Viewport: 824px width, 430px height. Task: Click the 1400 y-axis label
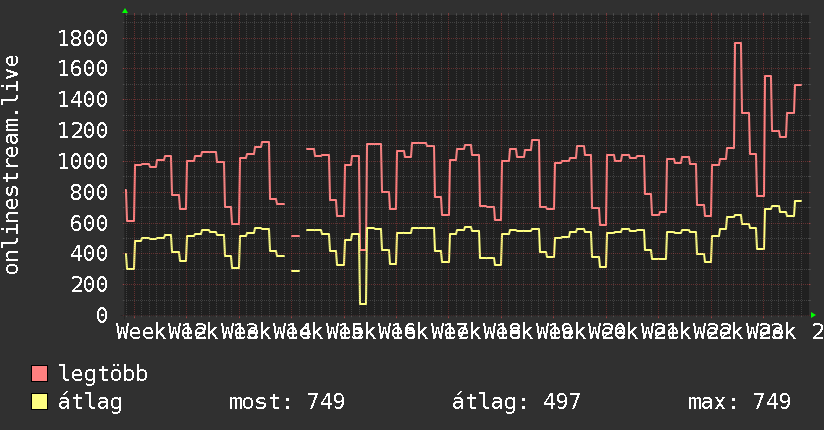(x=83, y=99)
